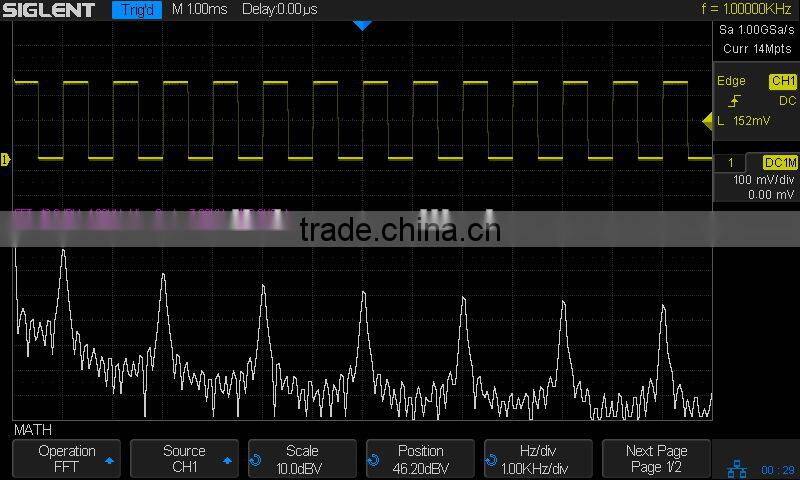
Task: Click the channel 1 ground marker
Action: [5, 159]
